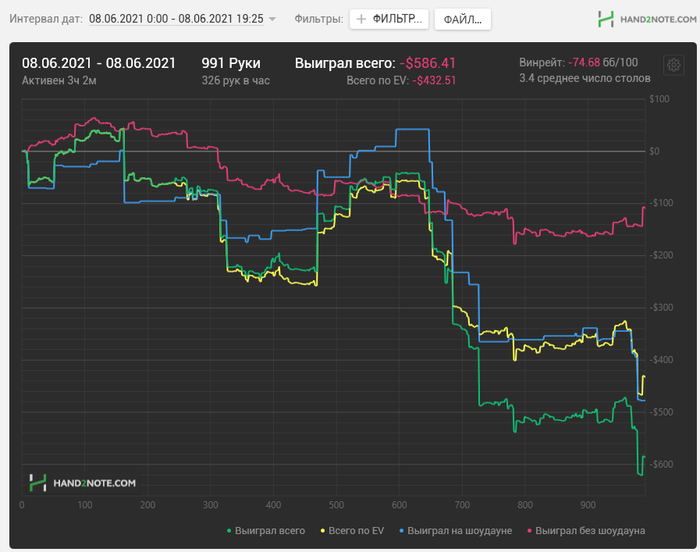The width and height of the screenshot is (700, 552).
Task: Click the 326 рук в час text
Action: [235, 80]
